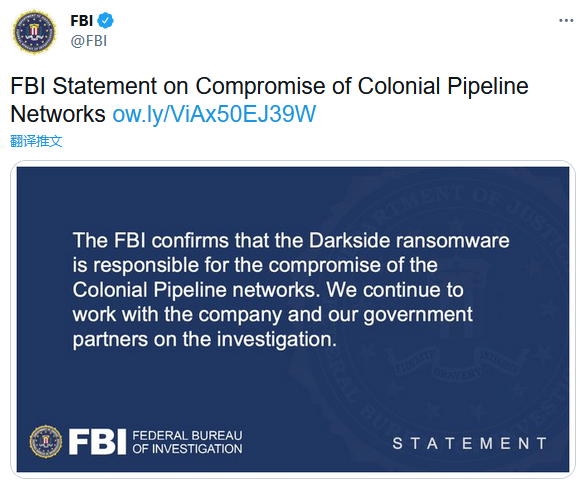Click the STATEMENT label in the image
The image size is (582, 489).
[x=470, y=443]
